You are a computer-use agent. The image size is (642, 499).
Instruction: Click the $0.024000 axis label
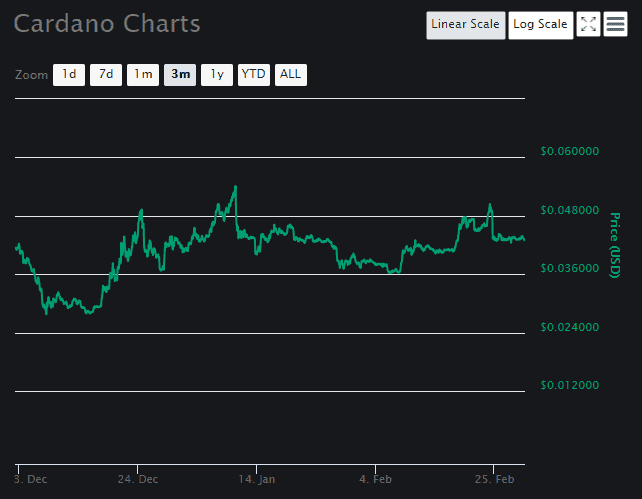click(x=570, y=327)
